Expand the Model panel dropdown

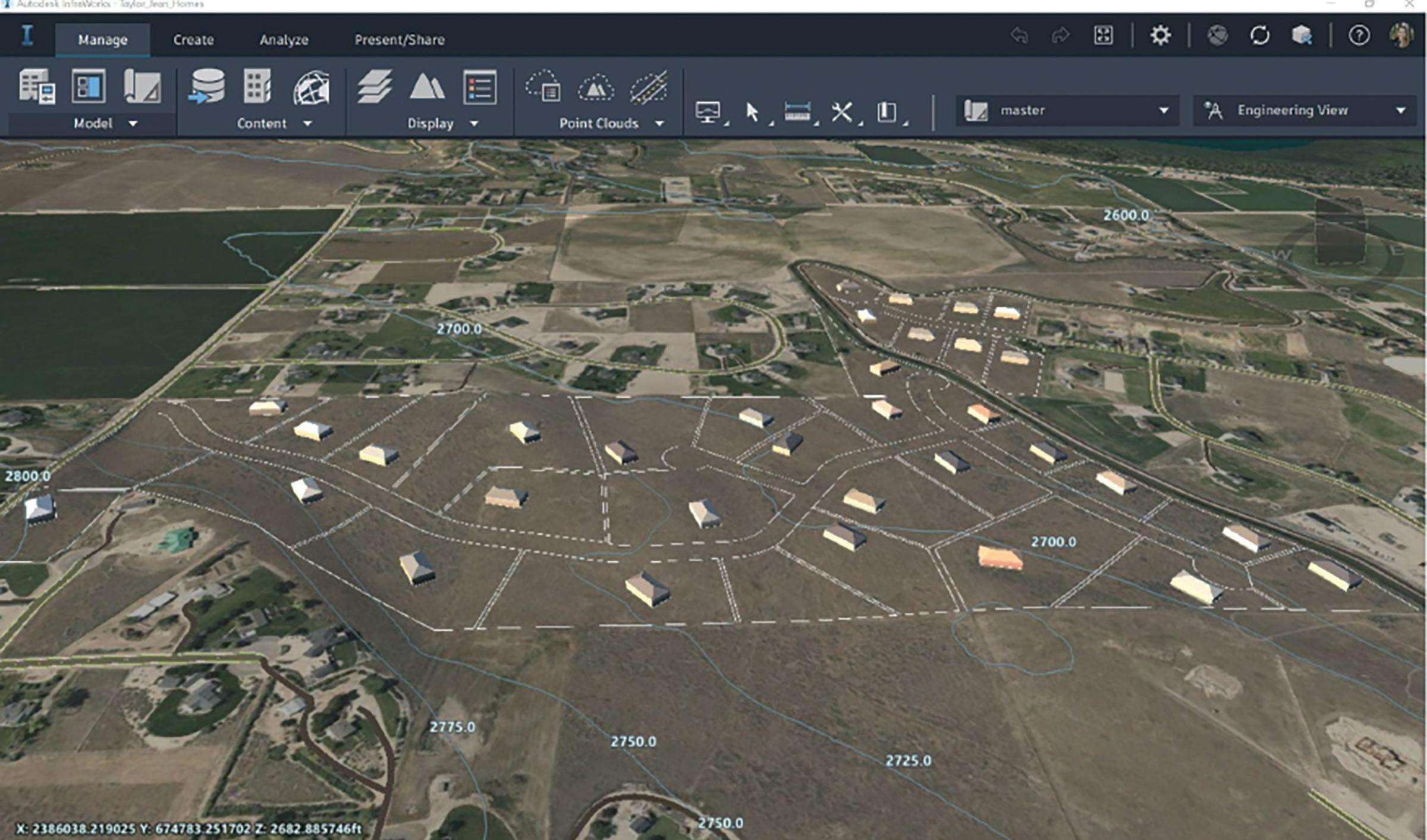pos(133,124)
